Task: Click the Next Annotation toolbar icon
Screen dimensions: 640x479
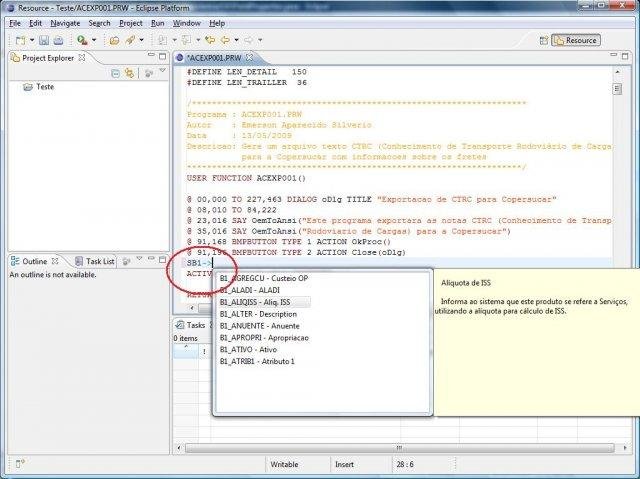Action: coord(162,40)
